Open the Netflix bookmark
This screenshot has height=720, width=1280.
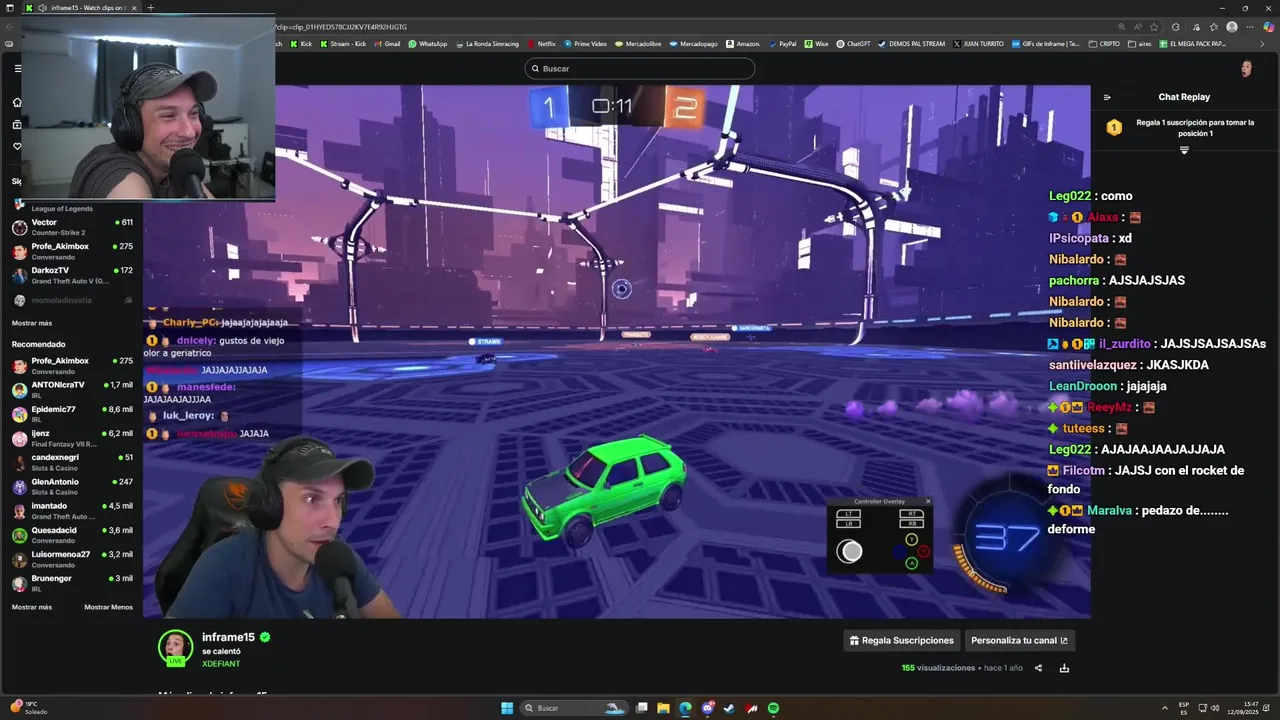(542, 44)
